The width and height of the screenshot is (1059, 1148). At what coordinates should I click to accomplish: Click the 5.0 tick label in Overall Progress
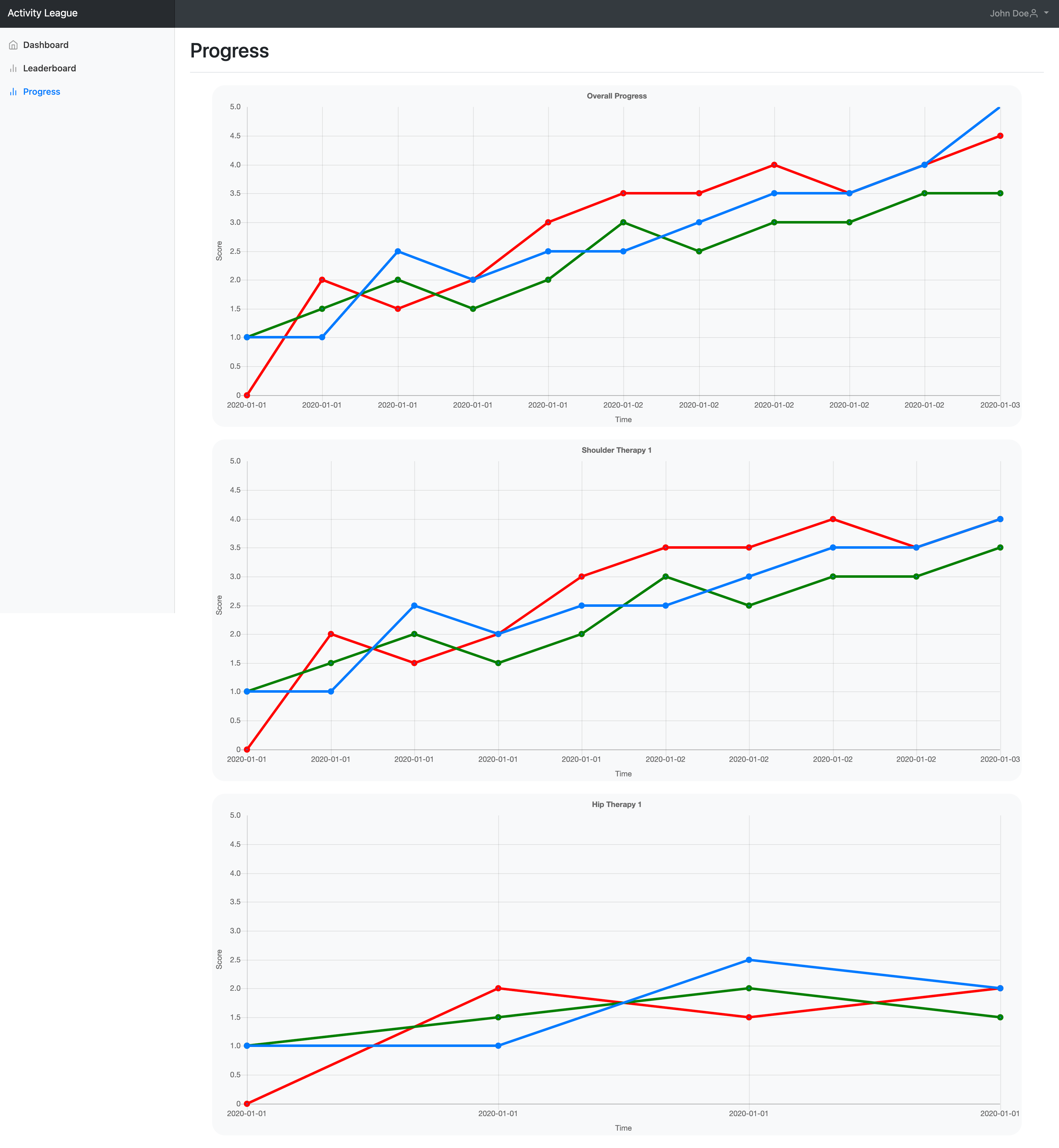pyautogui.click(x=235, y=107)
